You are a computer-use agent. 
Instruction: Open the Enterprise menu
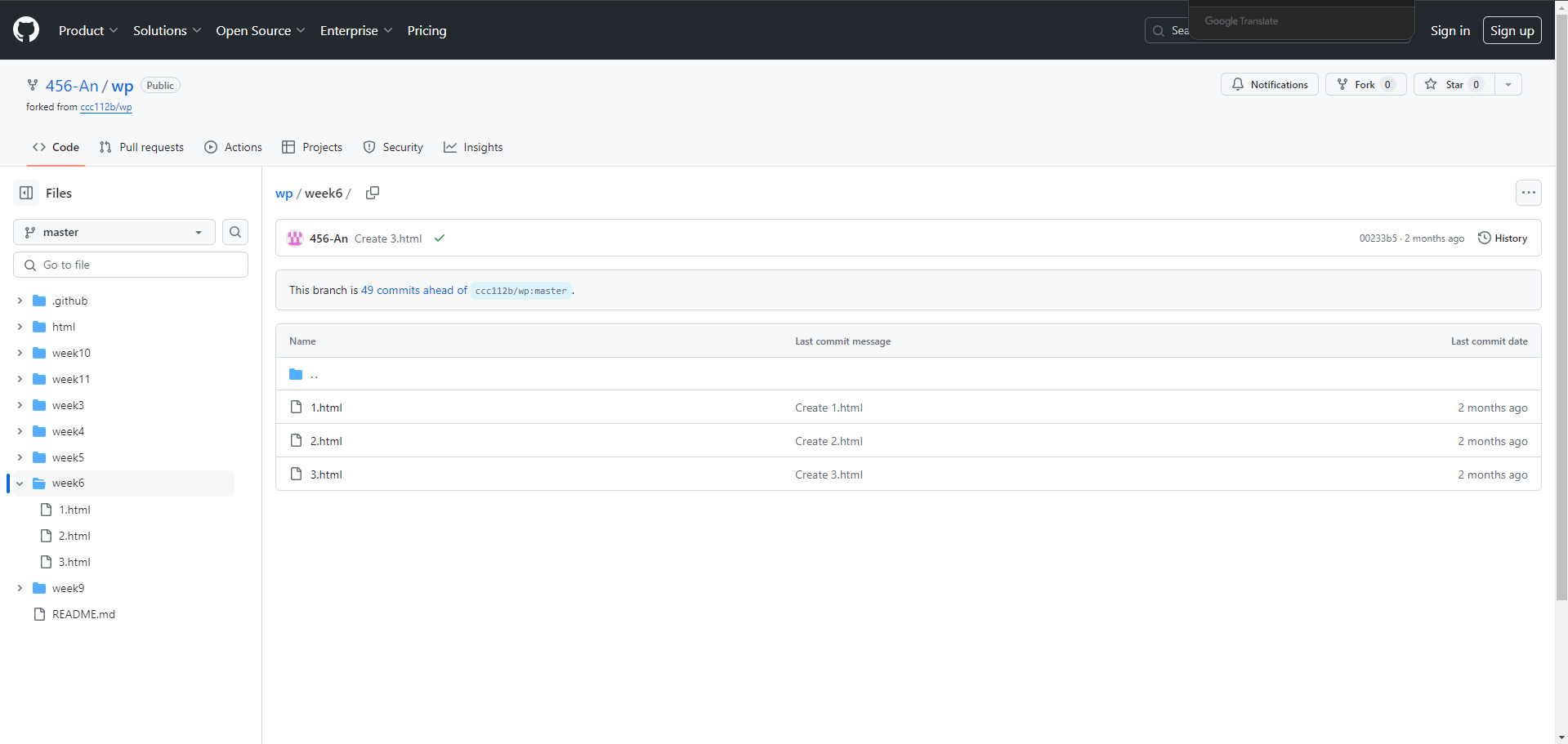point(356,30)
